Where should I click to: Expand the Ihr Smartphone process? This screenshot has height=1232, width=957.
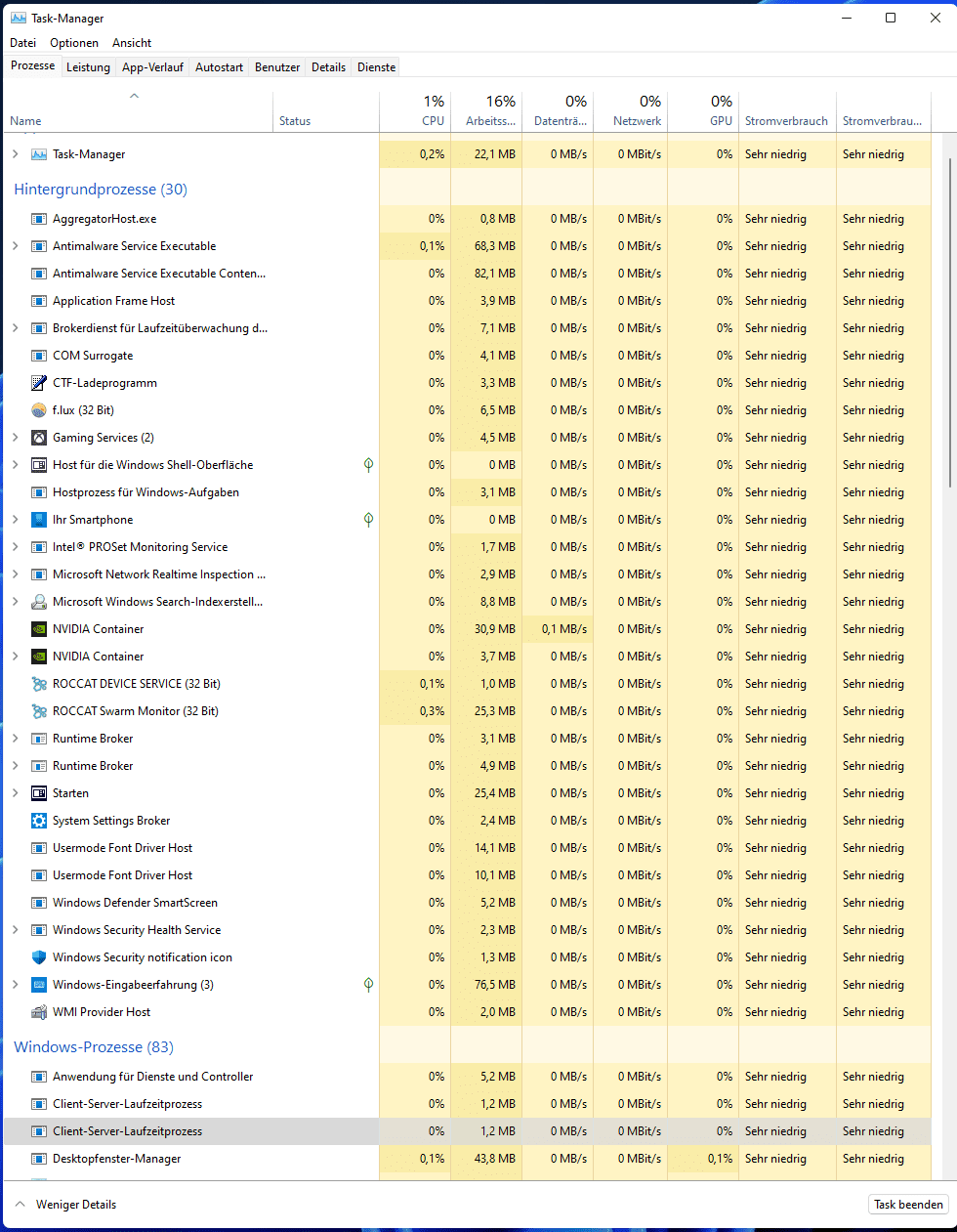(x=15, y=520)
